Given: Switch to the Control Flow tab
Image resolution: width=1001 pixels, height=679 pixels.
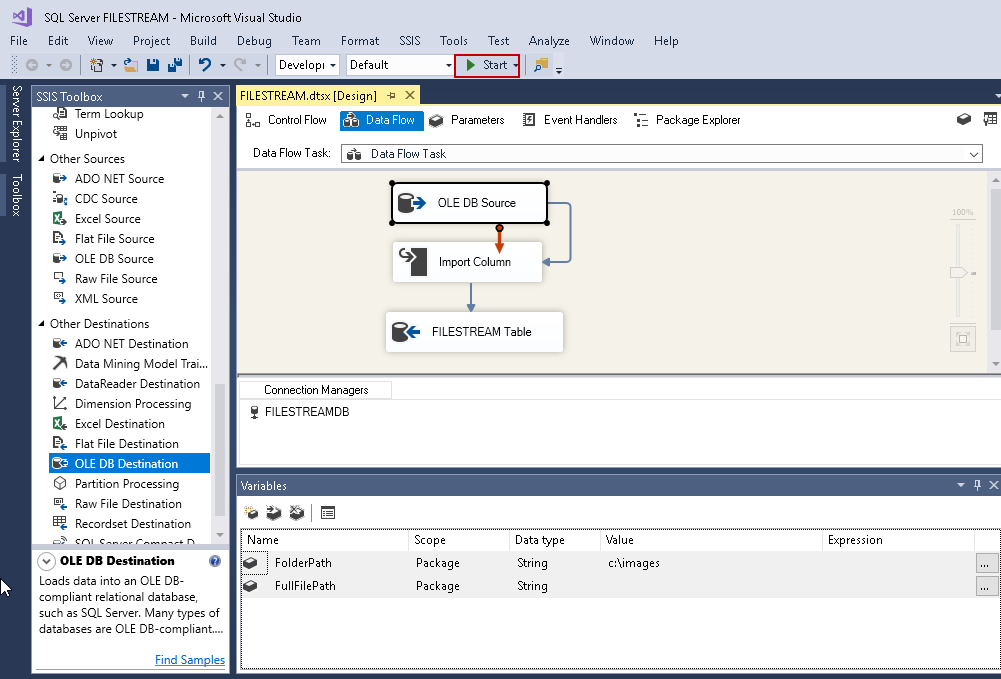Looking at the screenshot, I should (287, 120).
